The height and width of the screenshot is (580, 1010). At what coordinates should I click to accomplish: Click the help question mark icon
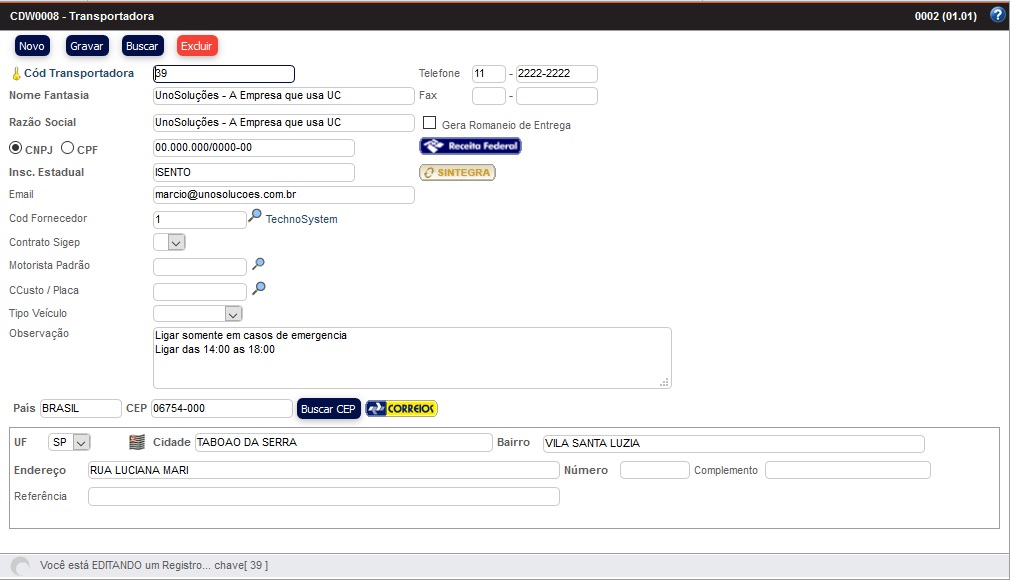996,15
